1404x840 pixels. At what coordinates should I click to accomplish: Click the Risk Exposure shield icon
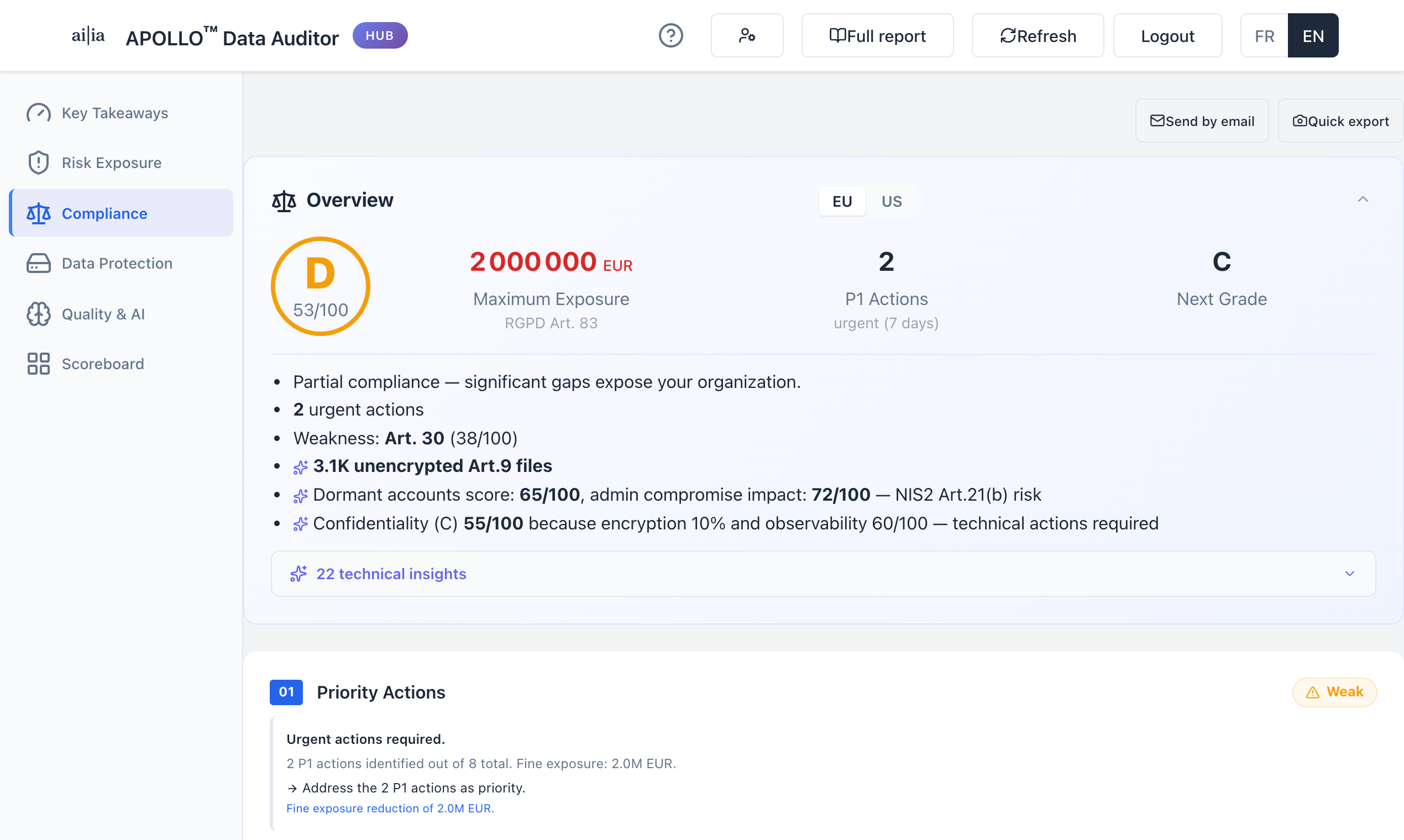(x=39, y=163)
